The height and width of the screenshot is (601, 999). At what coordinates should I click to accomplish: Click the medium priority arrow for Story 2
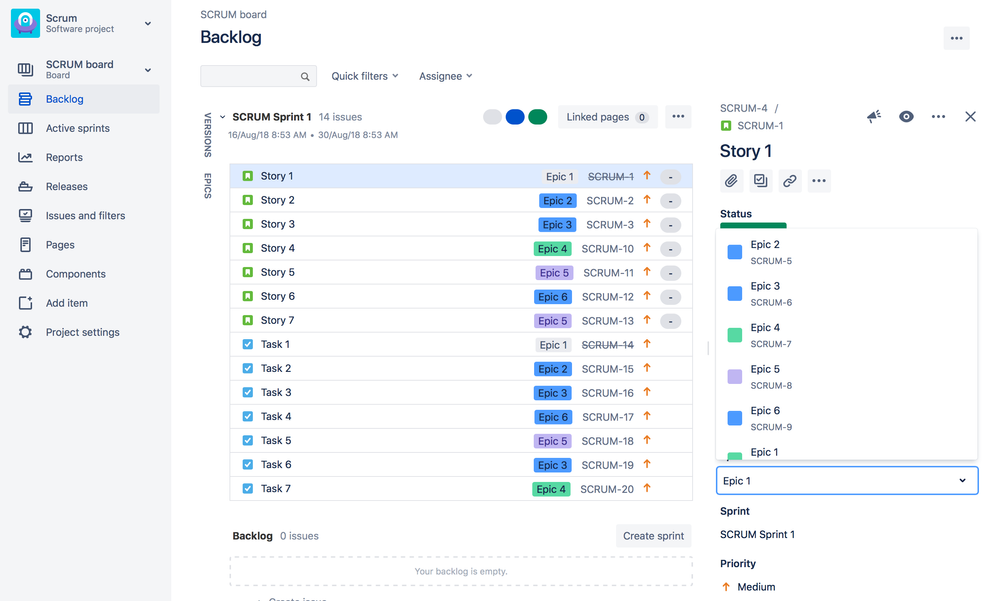647,200
